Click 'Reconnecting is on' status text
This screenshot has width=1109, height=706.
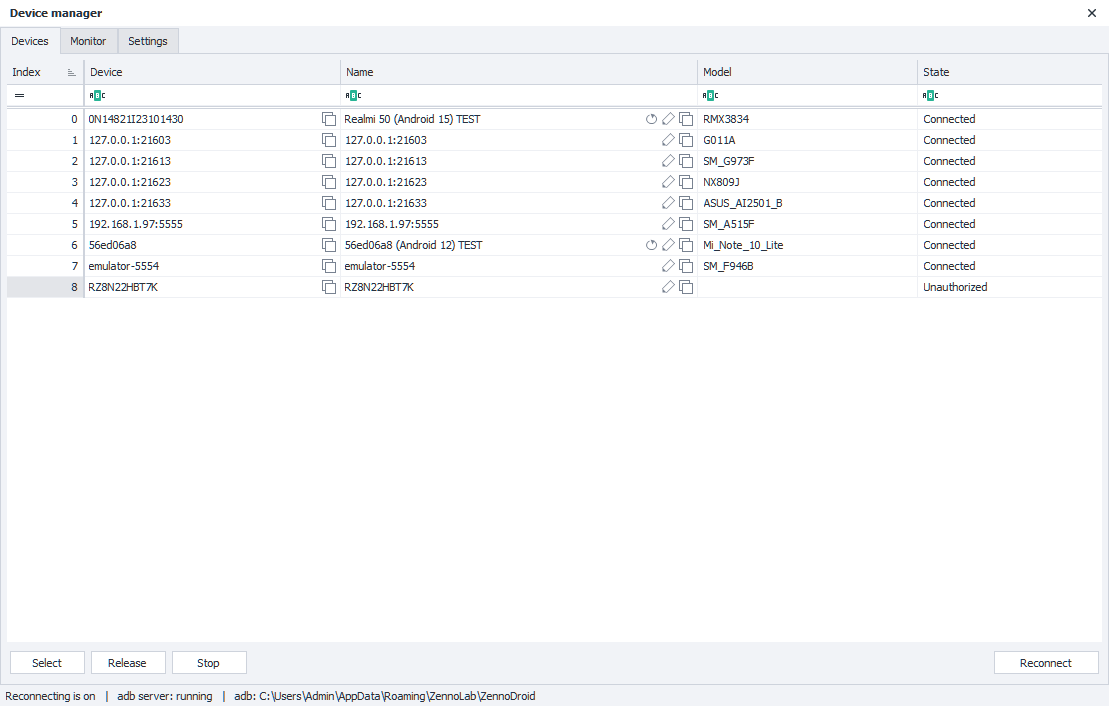click(50, 696)
